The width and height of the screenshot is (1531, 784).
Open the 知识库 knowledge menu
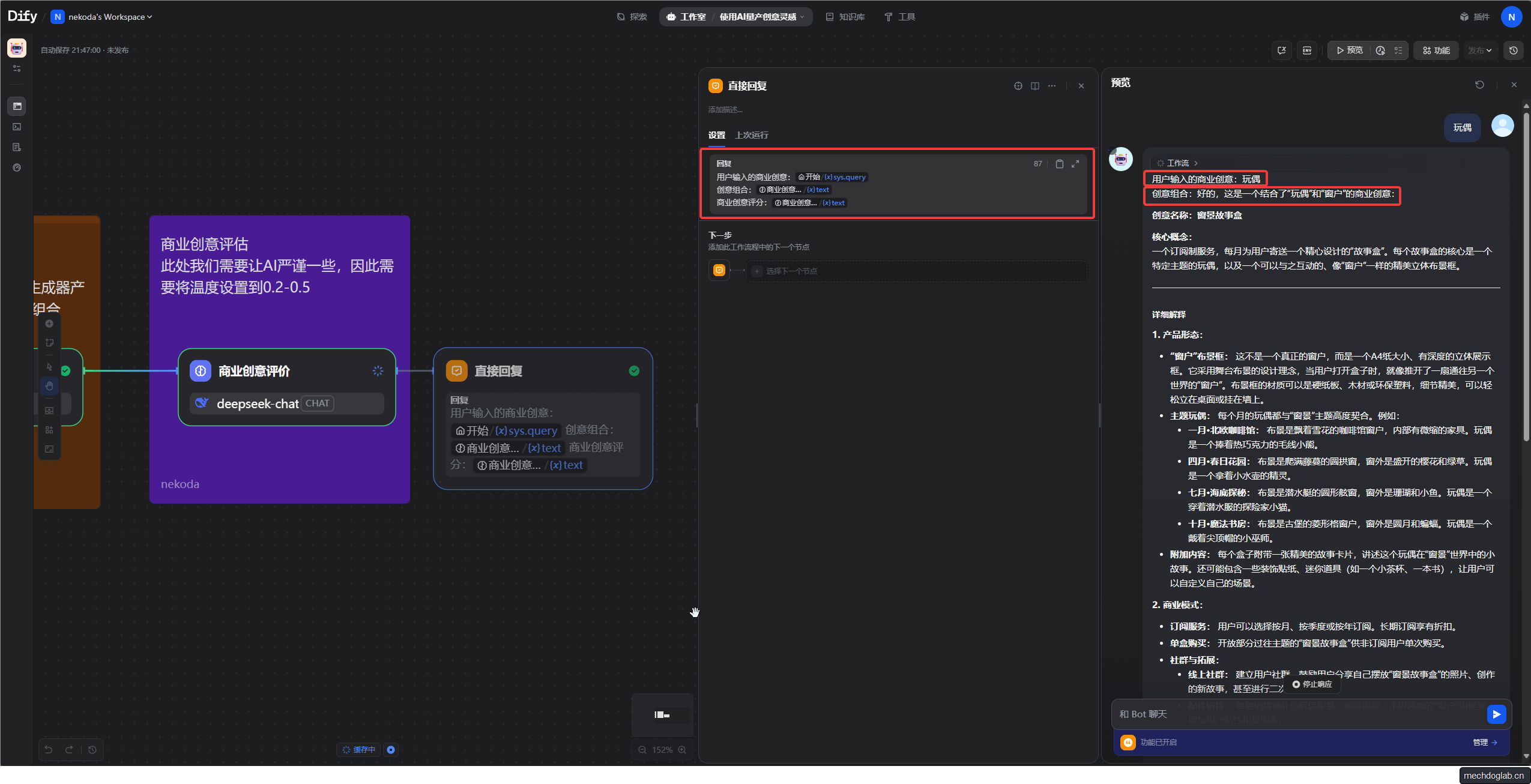point(845,17)
